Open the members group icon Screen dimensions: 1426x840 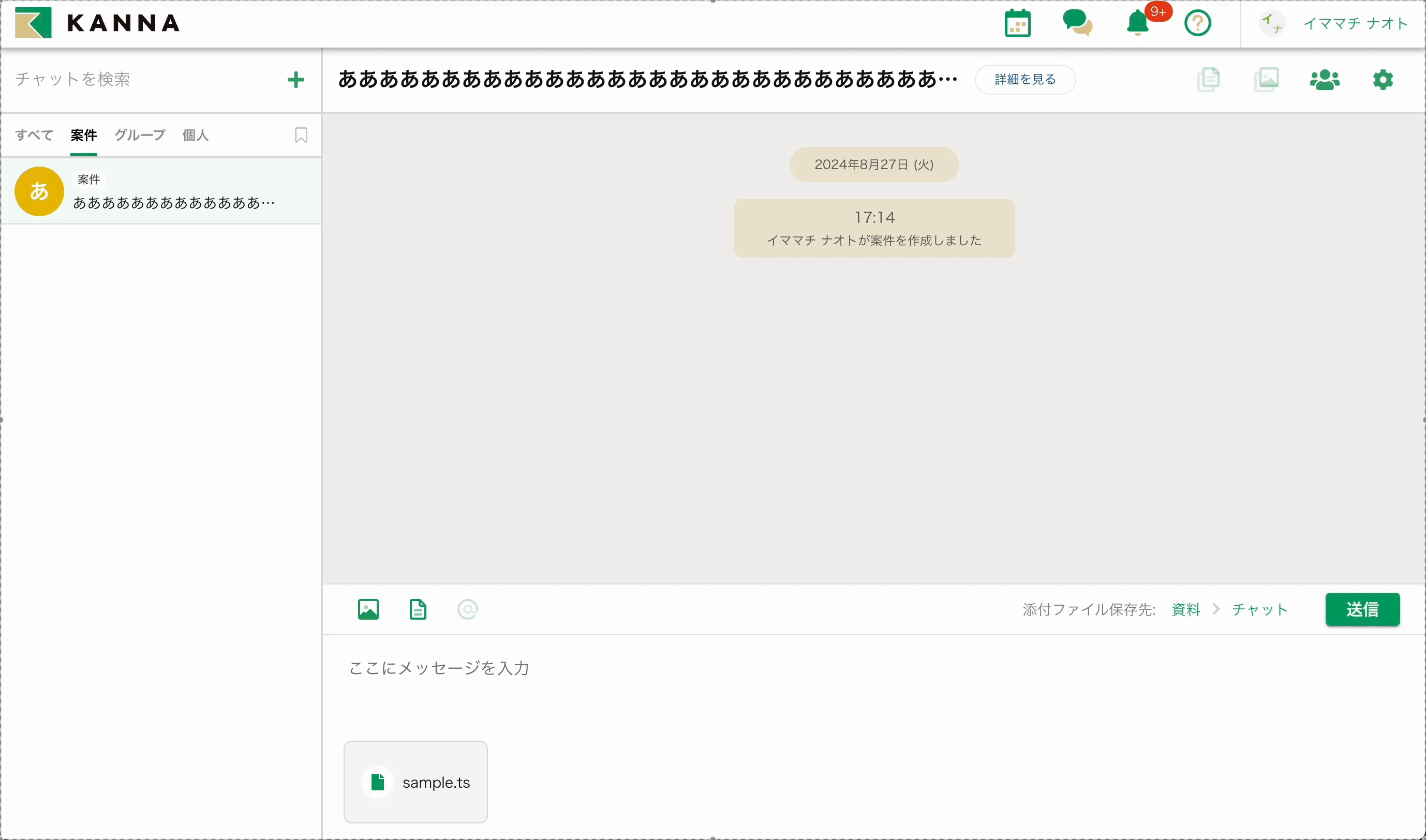pos(1324,80)
